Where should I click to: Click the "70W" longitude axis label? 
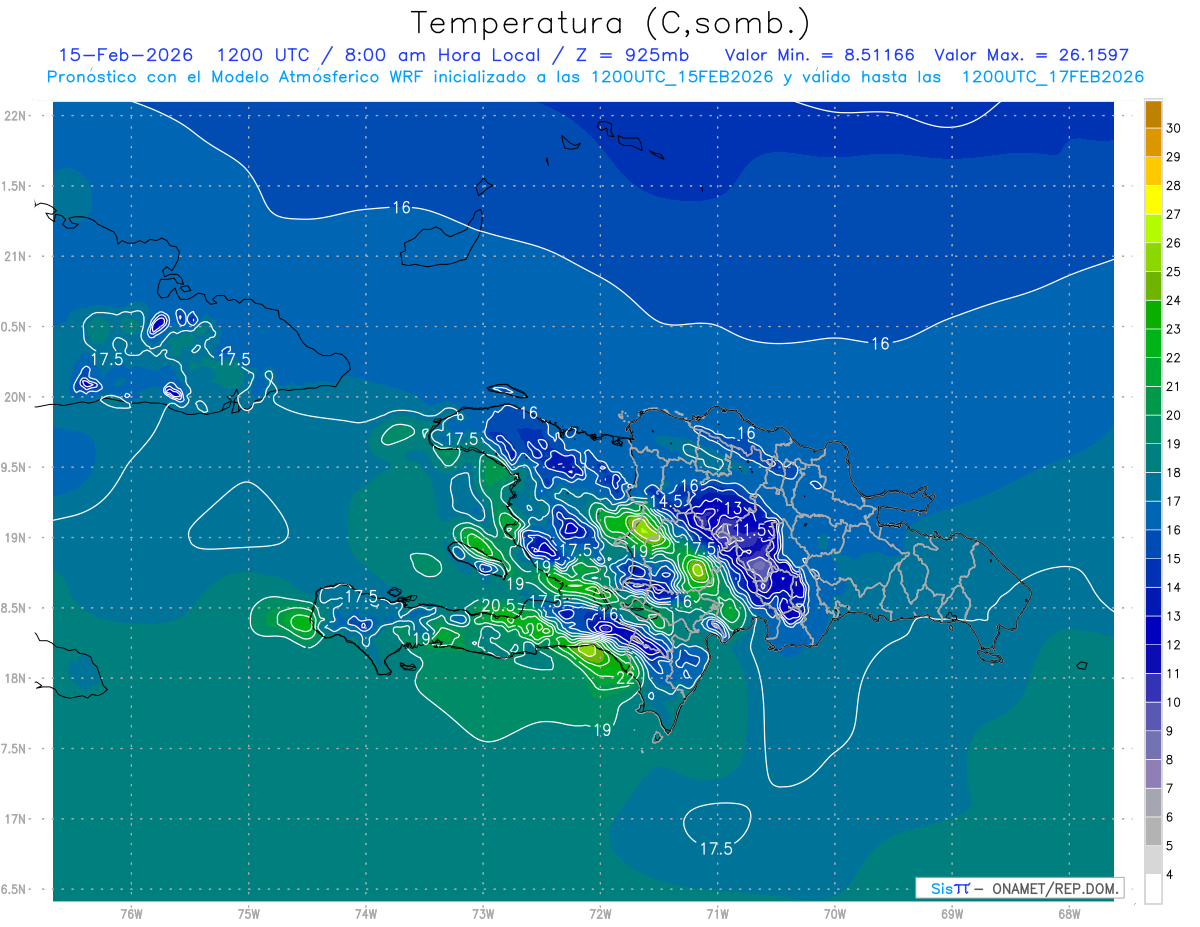[835, 913]
